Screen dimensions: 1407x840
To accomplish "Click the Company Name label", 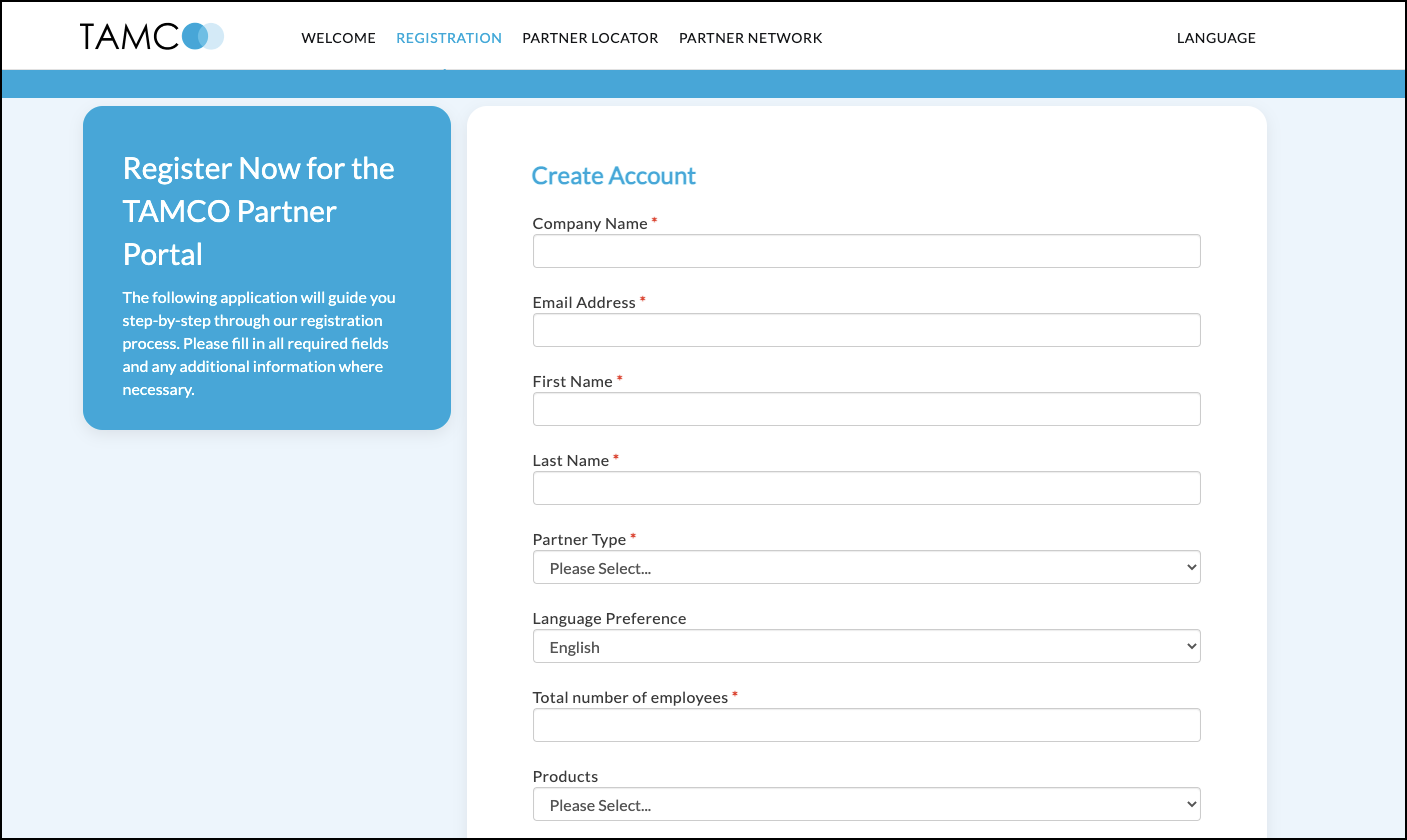I will [590, 224].
